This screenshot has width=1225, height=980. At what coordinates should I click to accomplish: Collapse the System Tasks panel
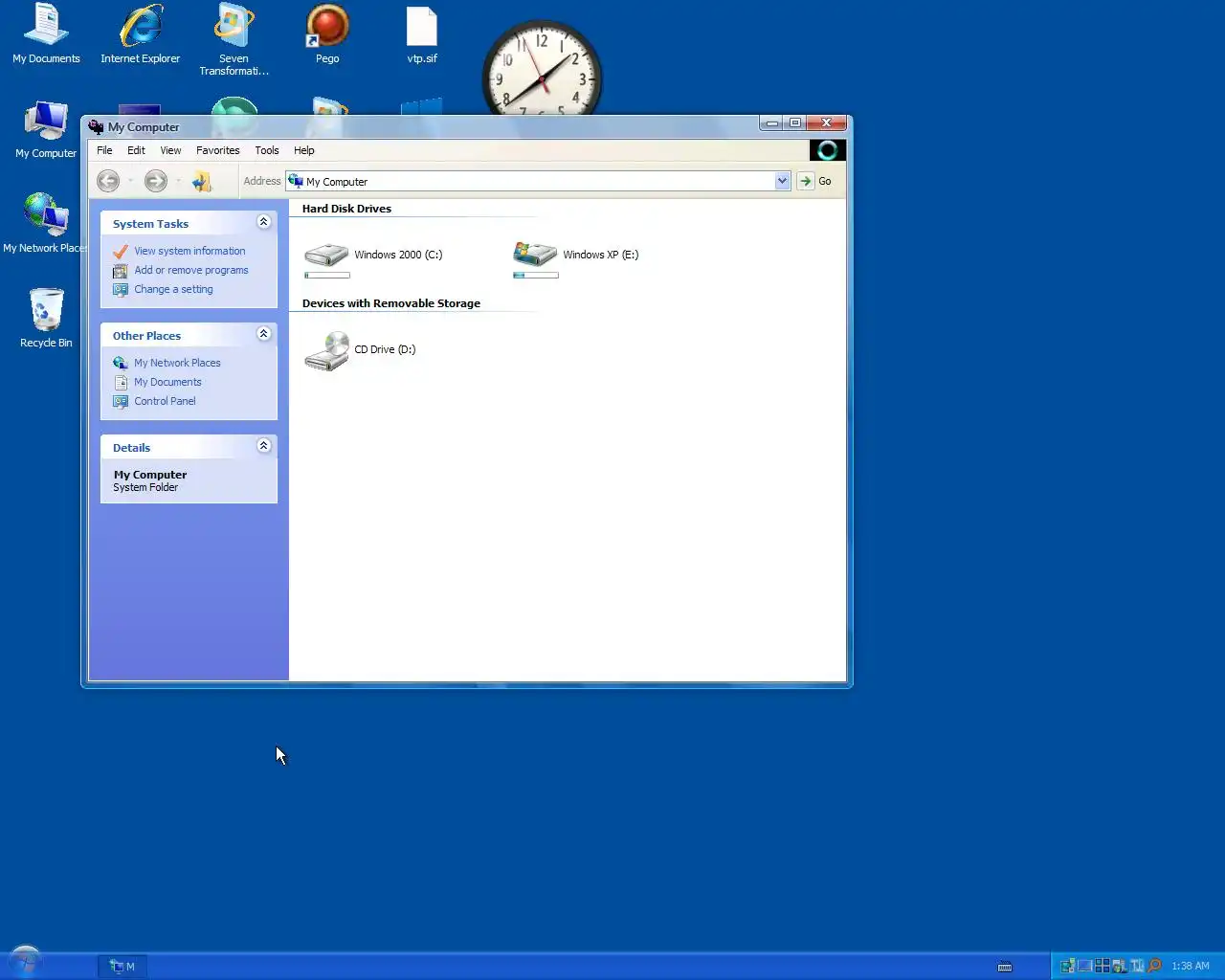(264, 222)
